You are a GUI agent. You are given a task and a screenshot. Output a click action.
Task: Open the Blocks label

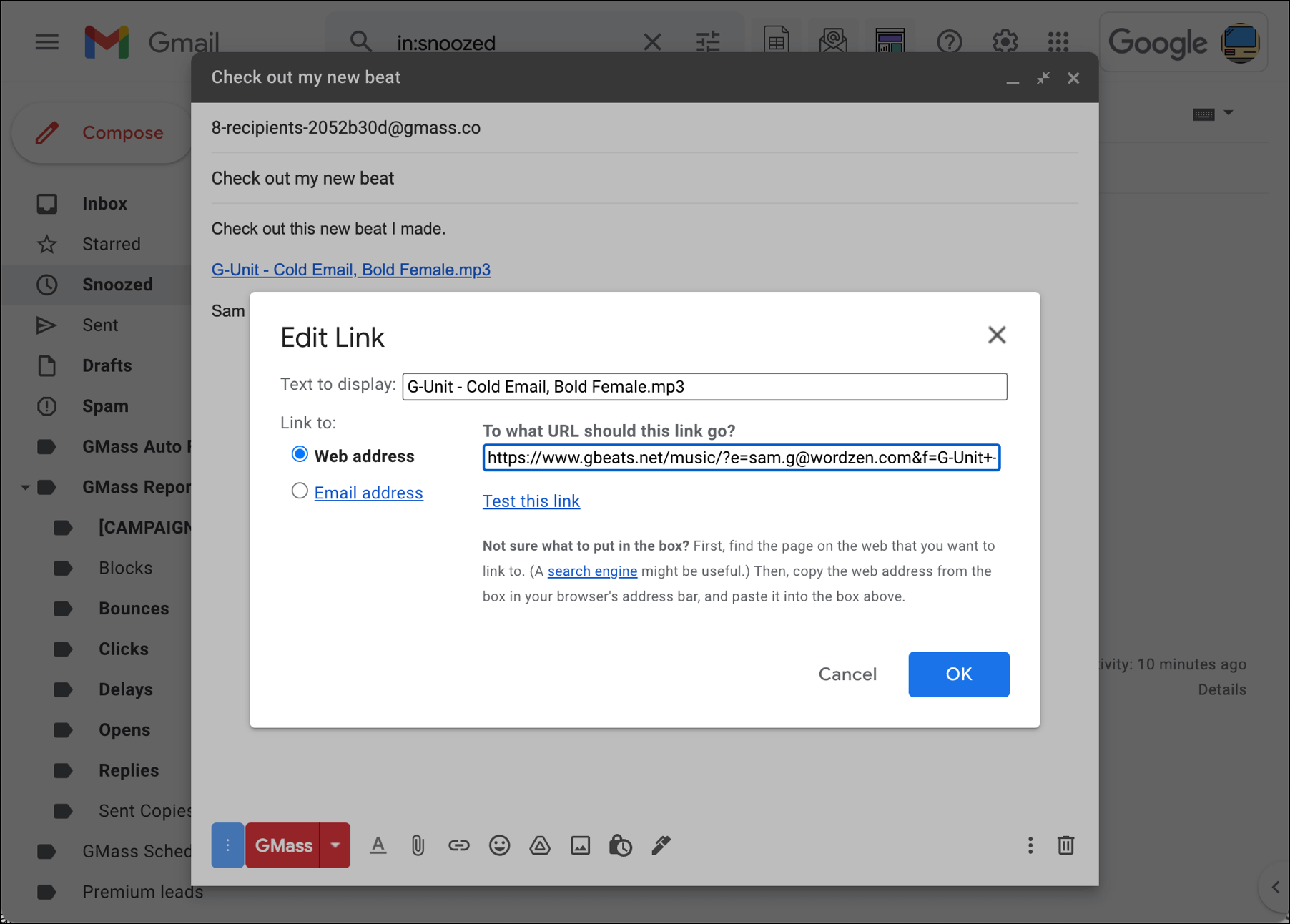[x=125, y=569]
